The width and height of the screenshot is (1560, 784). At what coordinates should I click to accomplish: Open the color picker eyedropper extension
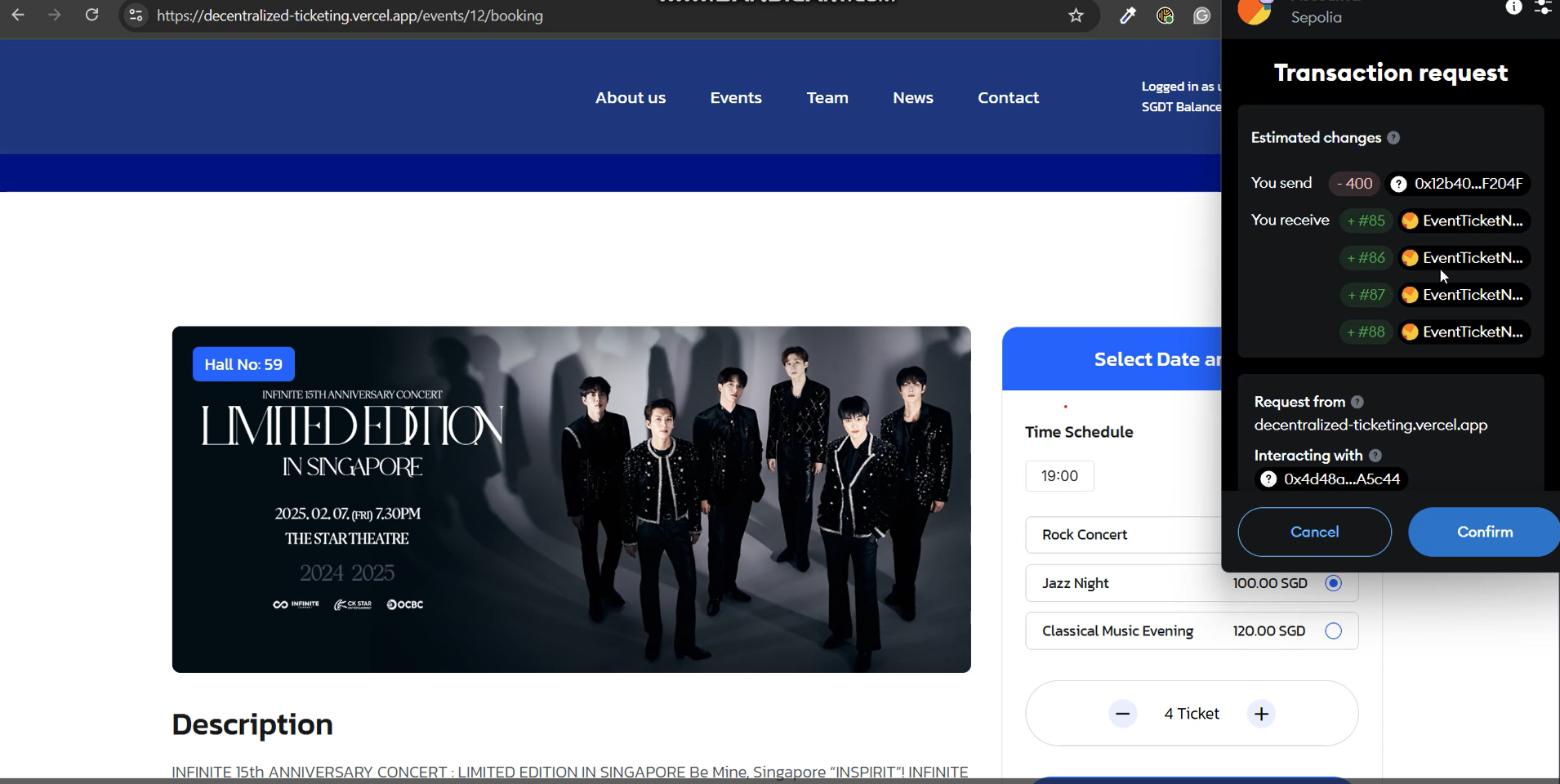coord(1128,16)
